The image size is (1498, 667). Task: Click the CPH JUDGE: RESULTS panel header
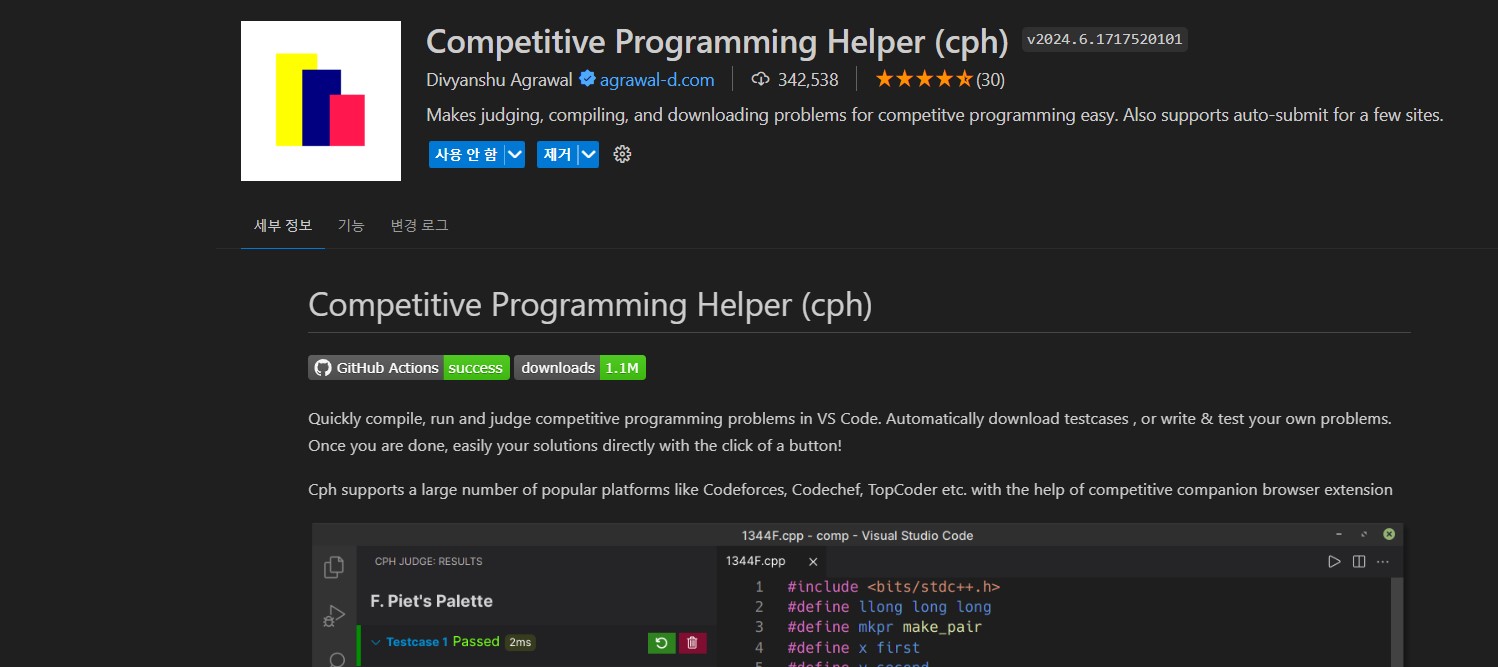pos(428,562)
